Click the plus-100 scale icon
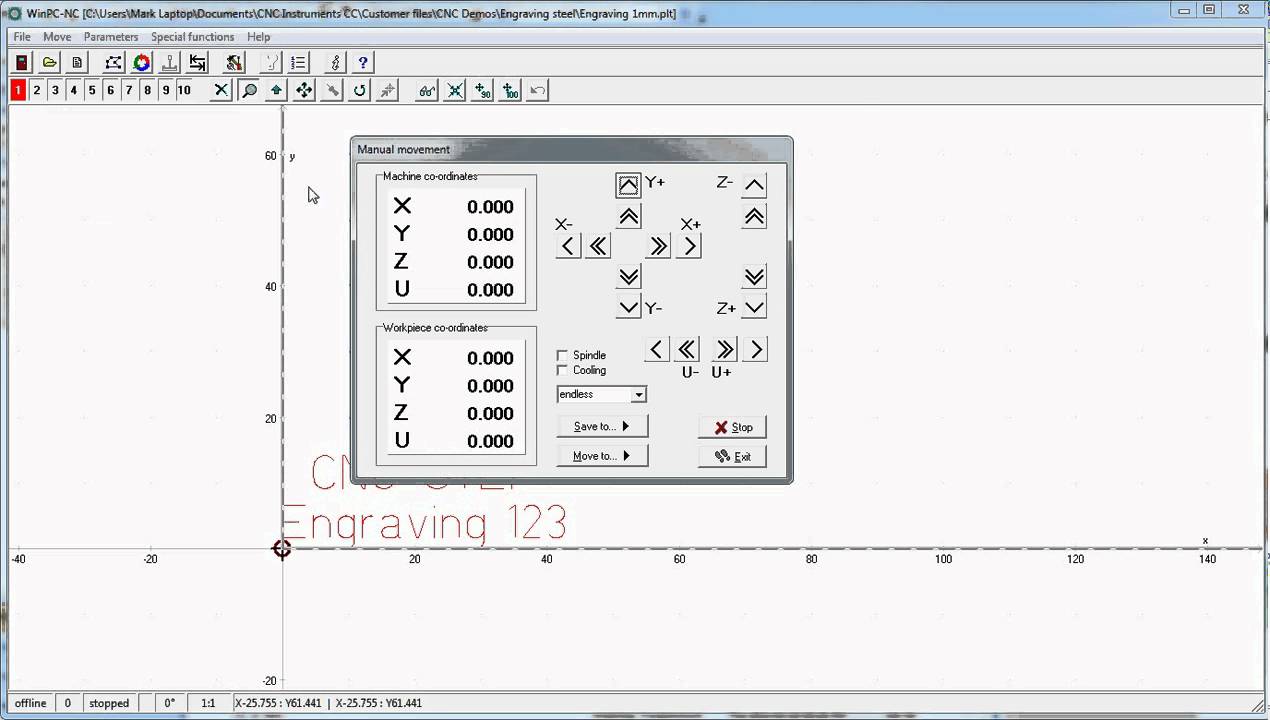 pyautogui.click(x=510, y=90)
